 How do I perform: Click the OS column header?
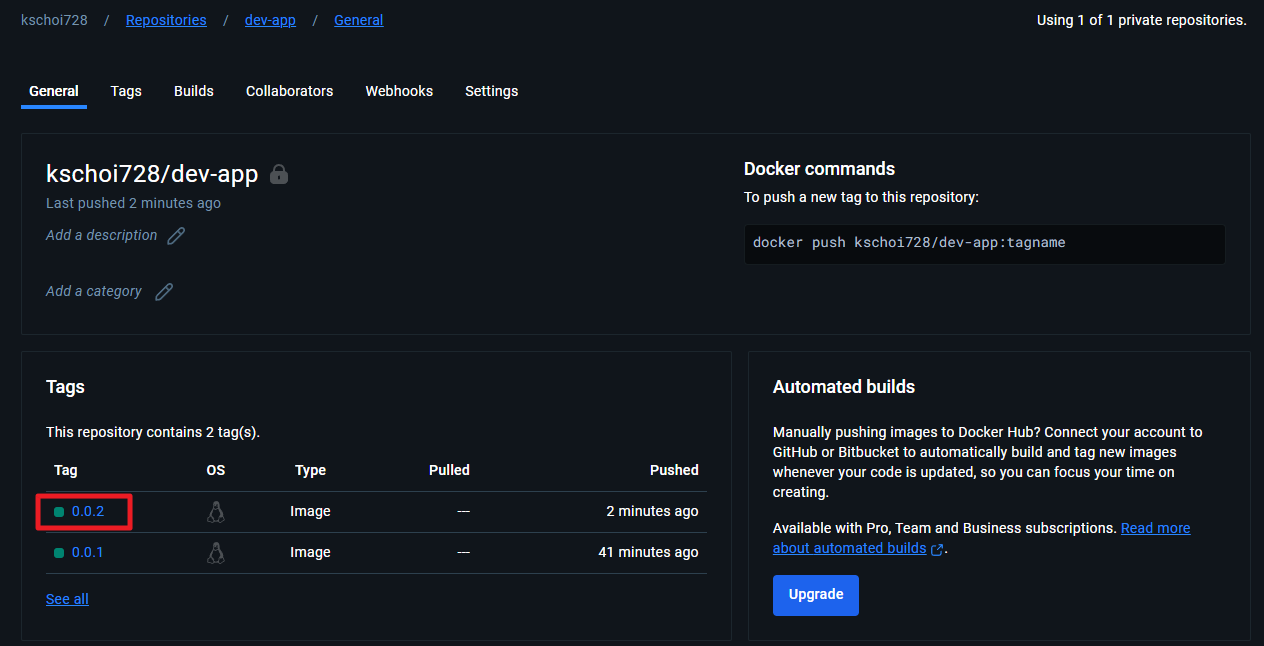tap(216, 470)
